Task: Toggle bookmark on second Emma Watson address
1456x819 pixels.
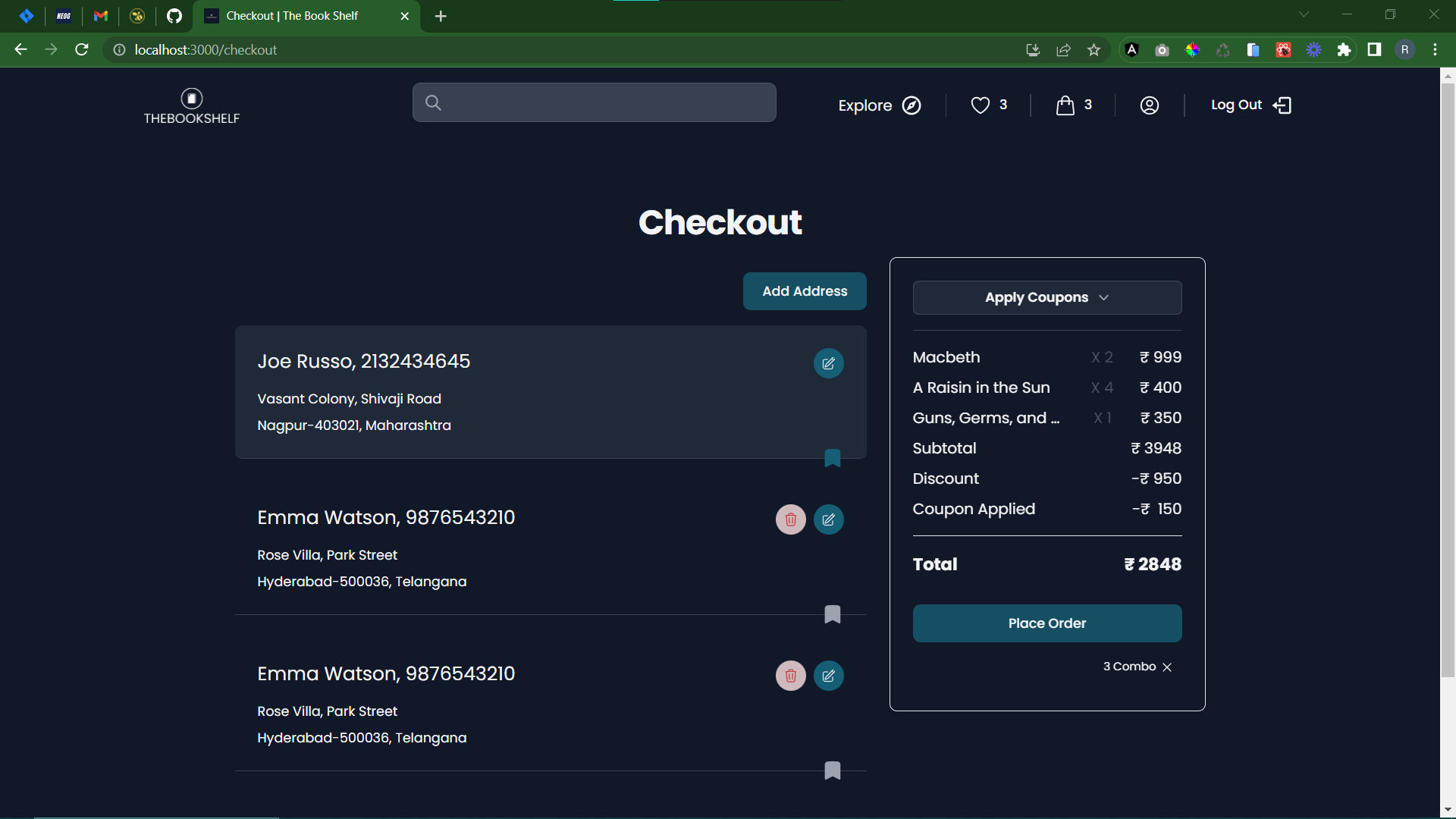Action: (833, 770)
